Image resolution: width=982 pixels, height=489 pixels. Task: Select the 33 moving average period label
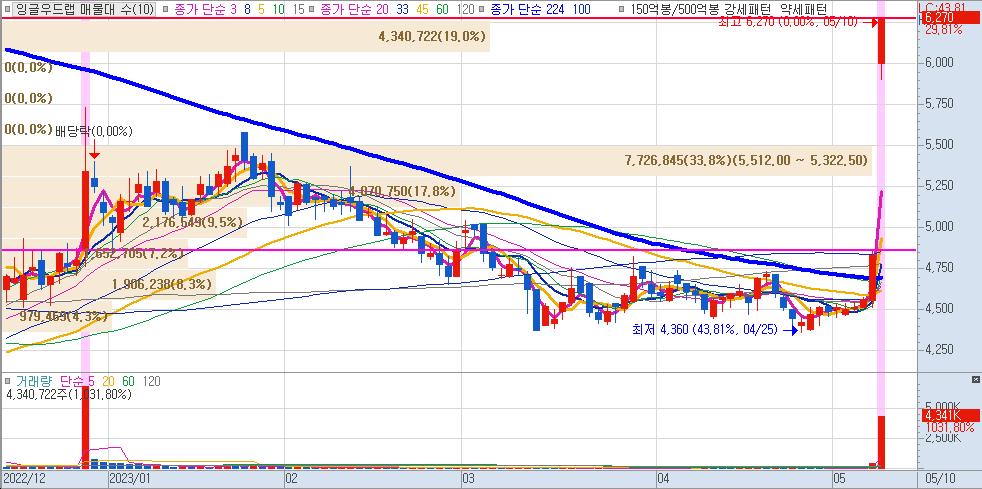tap(405, 9)
